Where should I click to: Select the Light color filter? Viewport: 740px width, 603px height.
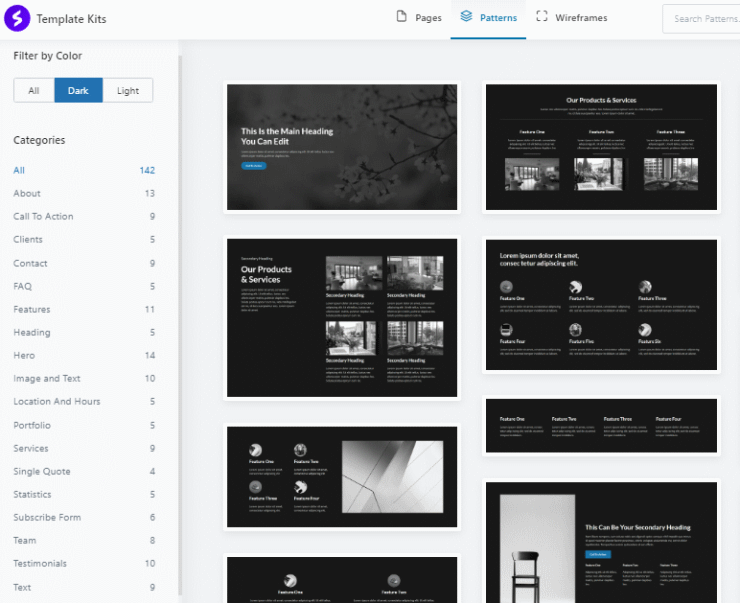[x=128, y=91]
